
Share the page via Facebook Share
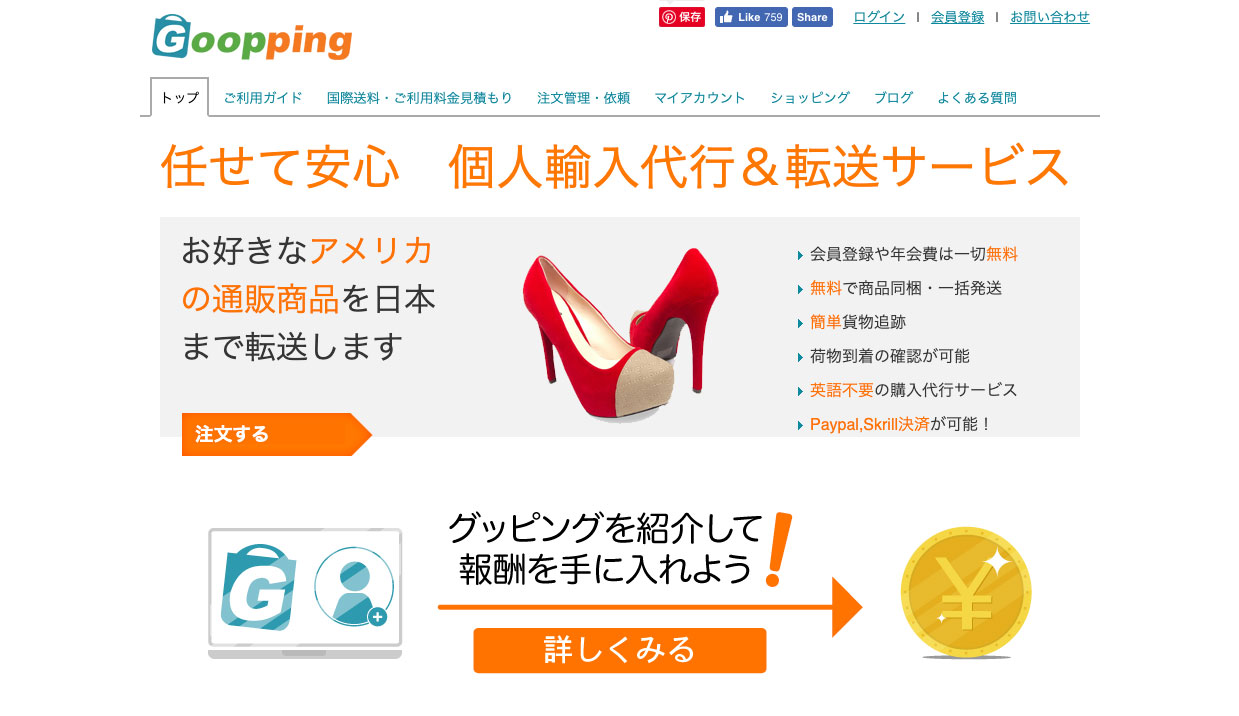coord(812,17)
